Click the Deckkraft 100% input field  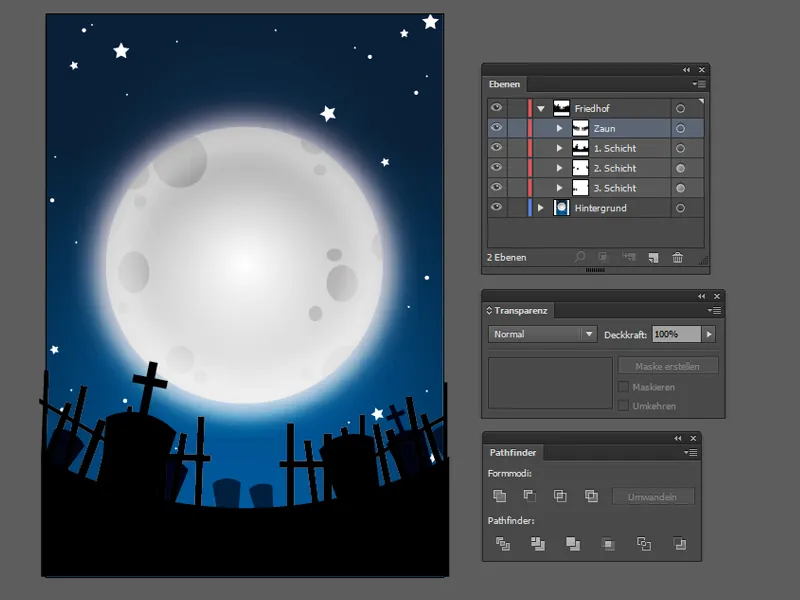(677, 334)
